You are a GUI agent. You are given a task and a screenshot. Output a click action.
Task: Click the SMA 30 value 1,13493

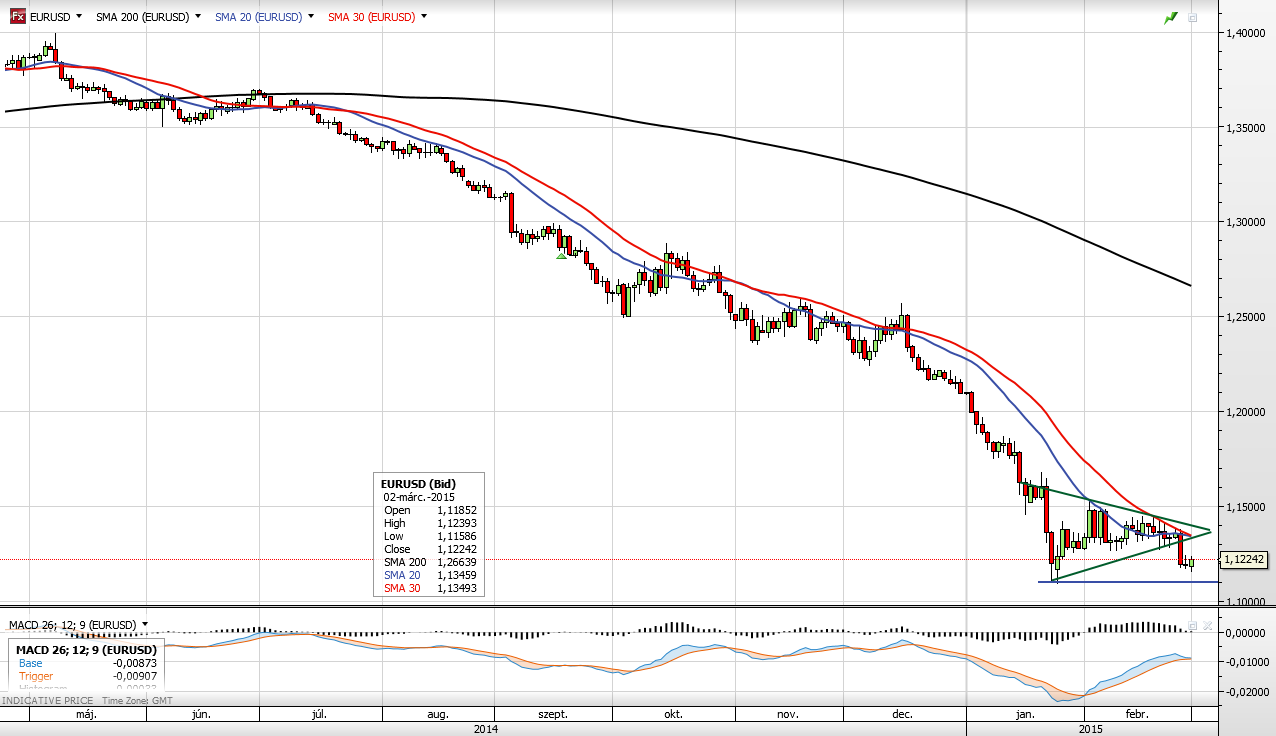point(456,588)
